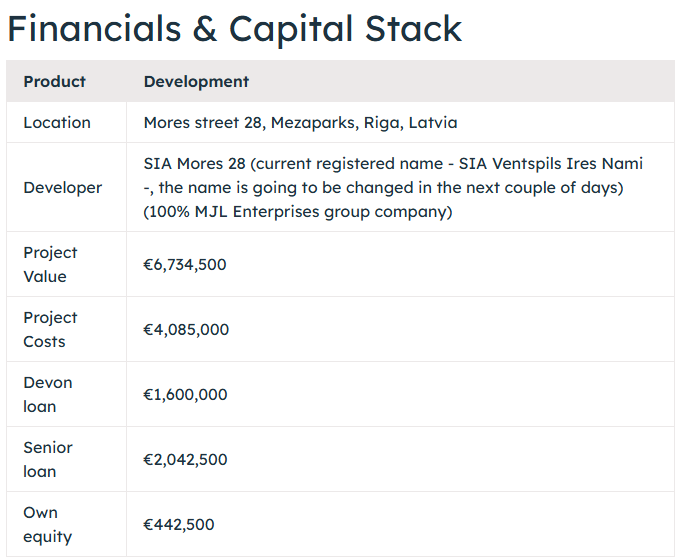Click the Project Costs label
This screenshot has height=559, width=682.
(x=50, y=329)
